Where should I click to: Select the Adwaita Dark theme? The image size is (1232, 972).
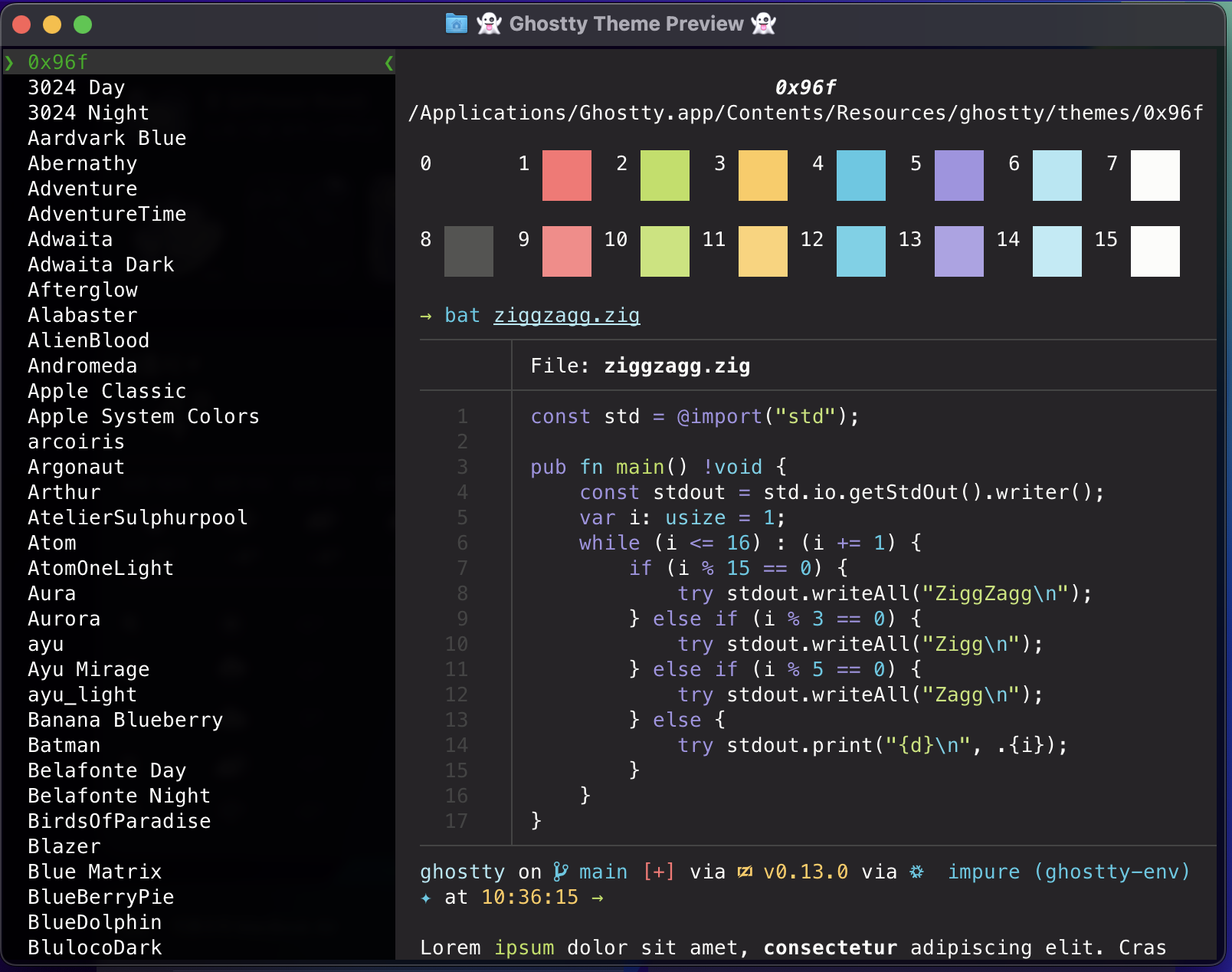[x=101, y=264]
